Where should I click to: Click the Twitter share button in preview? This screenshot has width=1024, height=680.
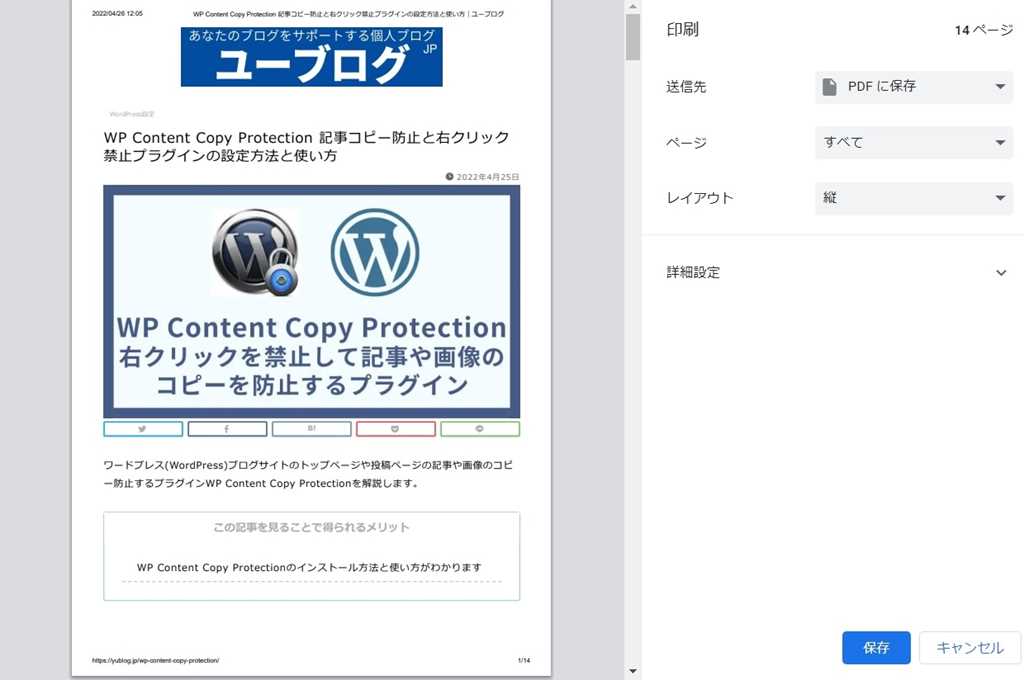point(143,429)
